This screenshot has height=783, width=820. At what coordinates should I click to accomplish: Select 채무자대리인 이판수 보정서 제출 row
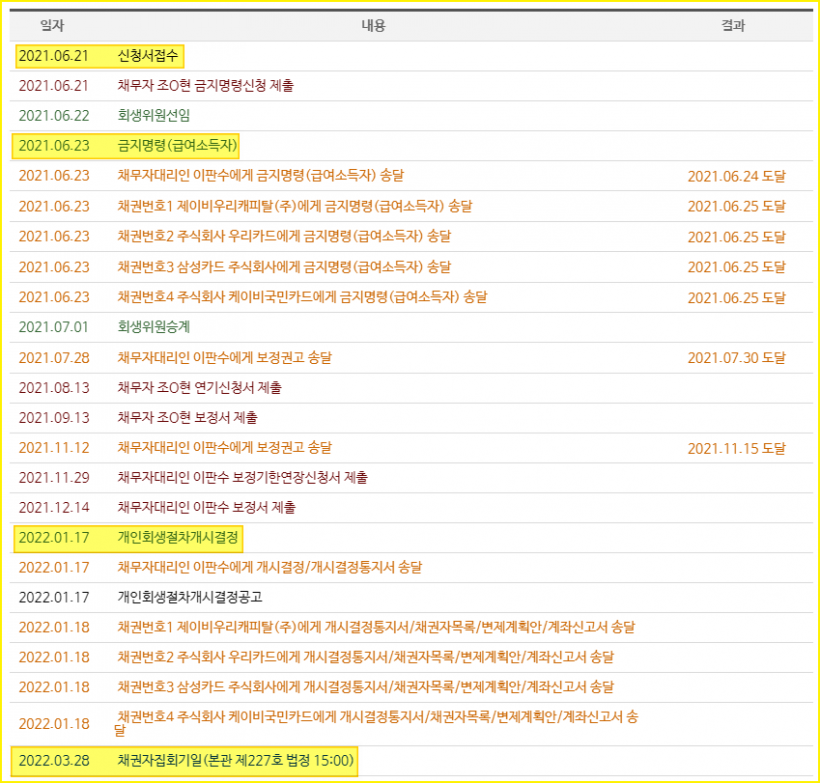[x=411, y=507]
